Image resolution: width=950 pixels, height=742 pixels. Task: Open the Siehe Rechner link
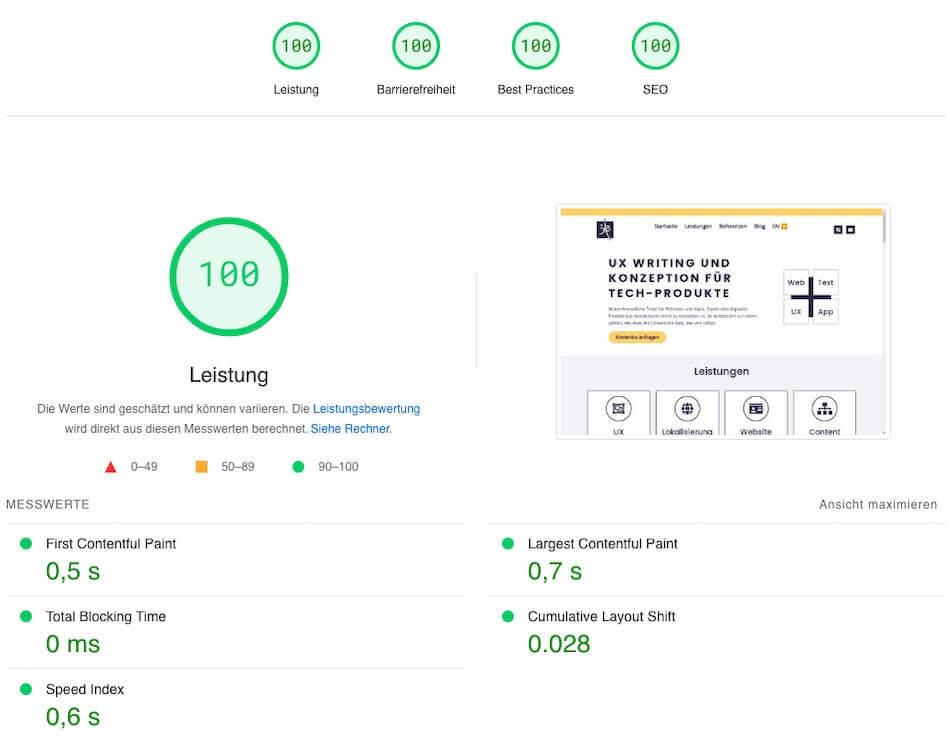351,428
